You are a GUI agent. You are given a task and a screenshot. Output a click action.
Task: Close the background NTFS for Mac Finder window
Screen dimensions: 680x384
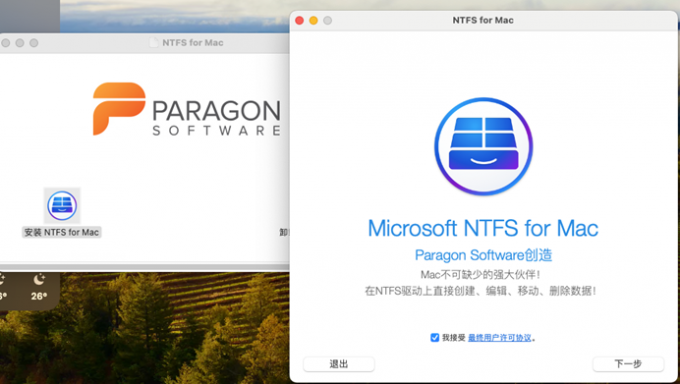click(6, 43)
